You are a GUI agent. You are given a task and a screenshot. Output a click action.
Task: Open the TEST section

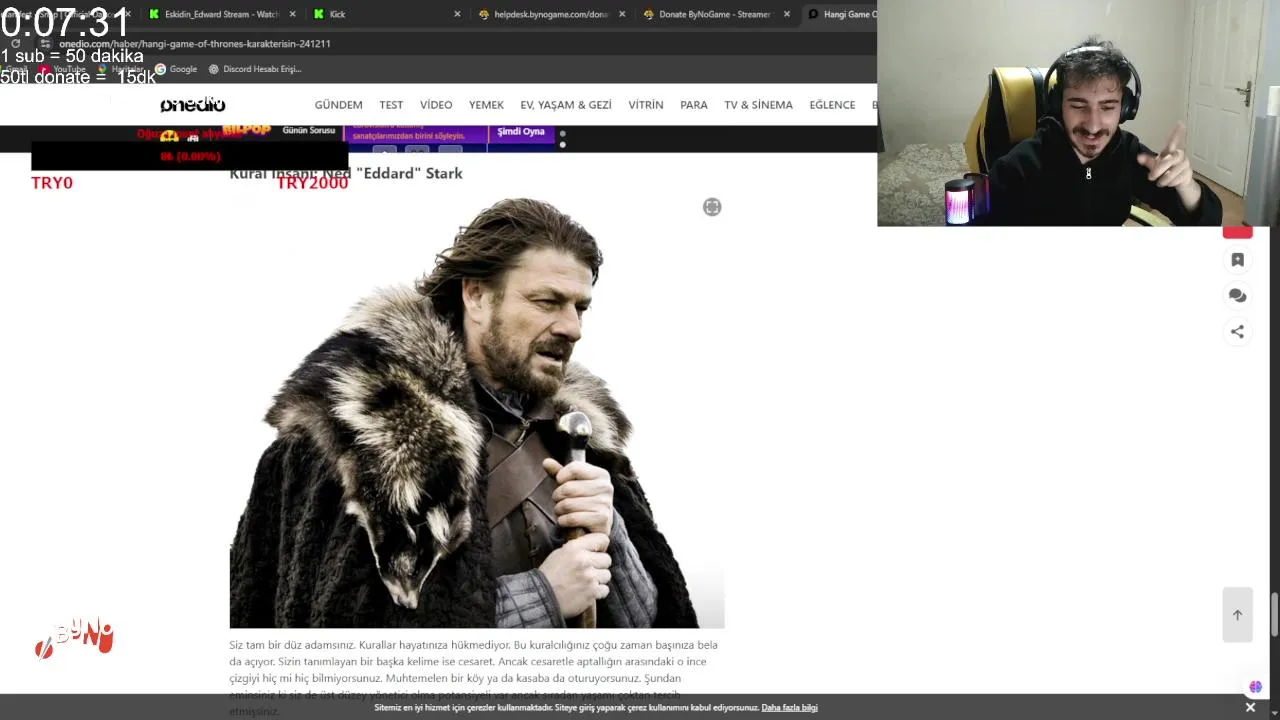(391, 105)
